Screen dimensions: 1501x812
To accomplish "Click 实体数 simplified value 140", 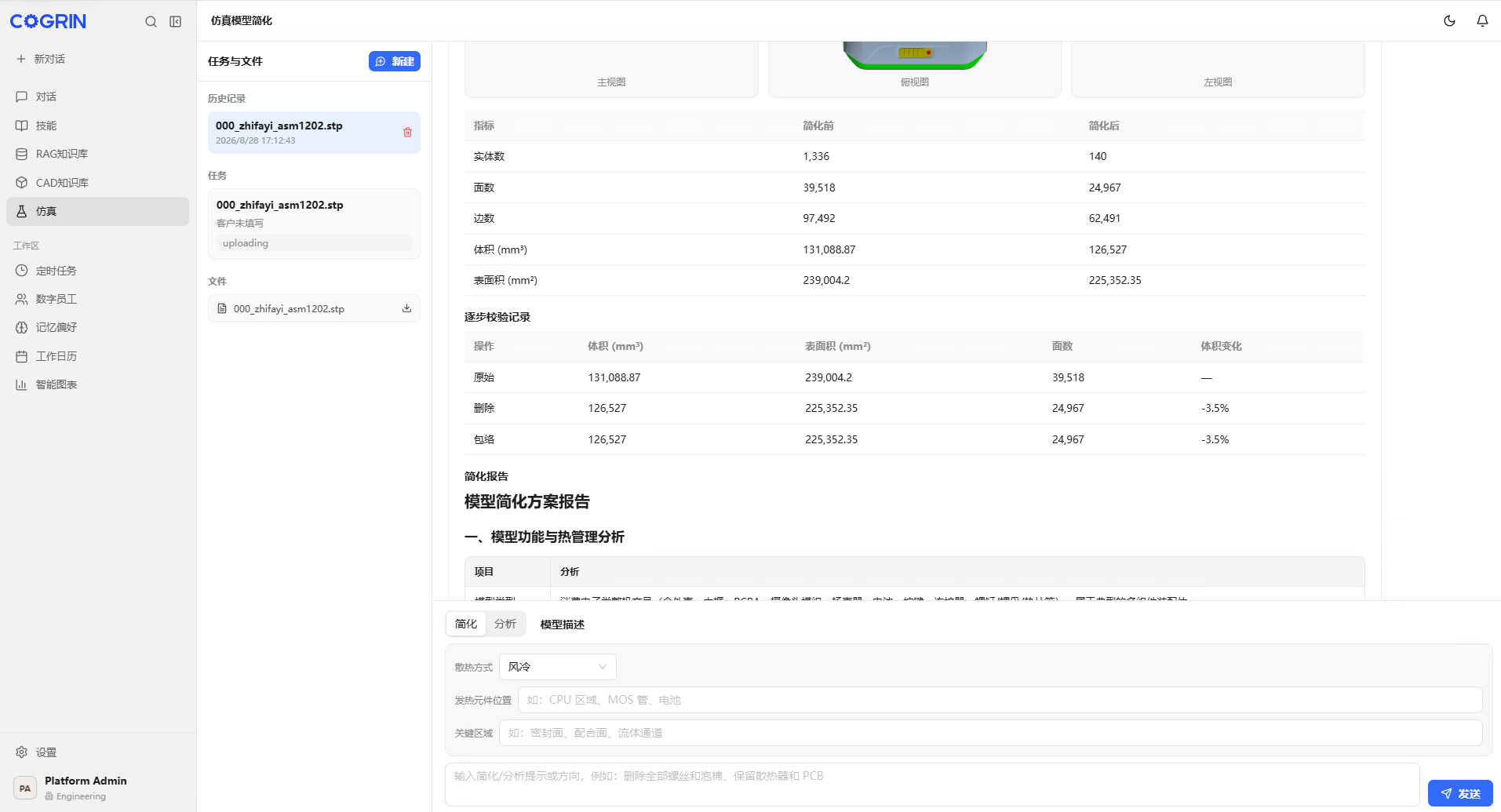I will pyautogui.click(x=1098, y=156).
